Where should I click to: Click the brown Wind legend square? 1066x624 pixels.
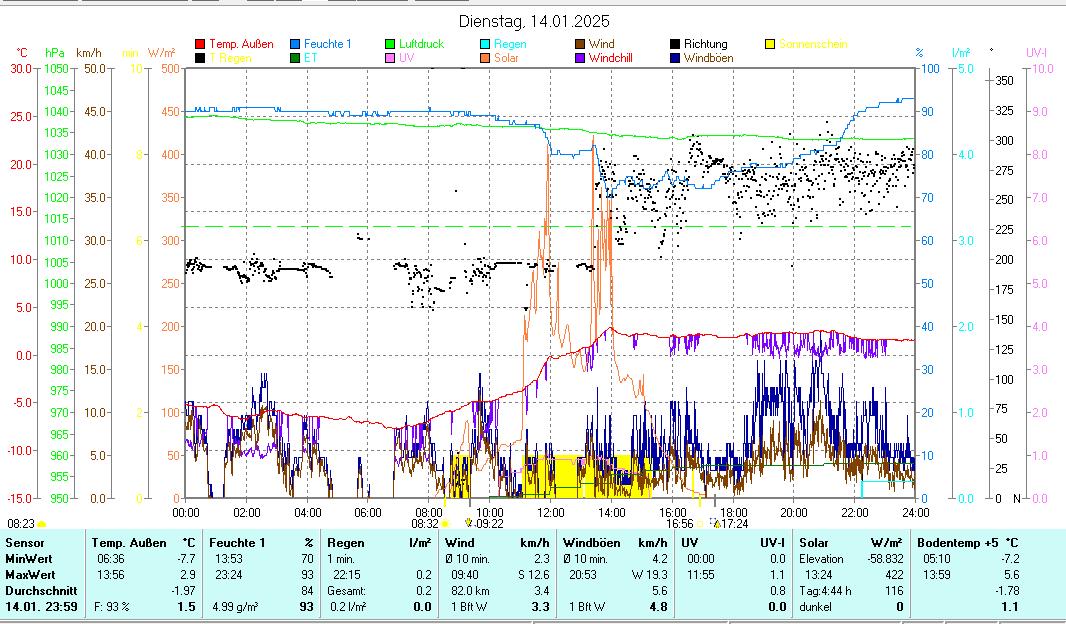click(x=580, y=44)
